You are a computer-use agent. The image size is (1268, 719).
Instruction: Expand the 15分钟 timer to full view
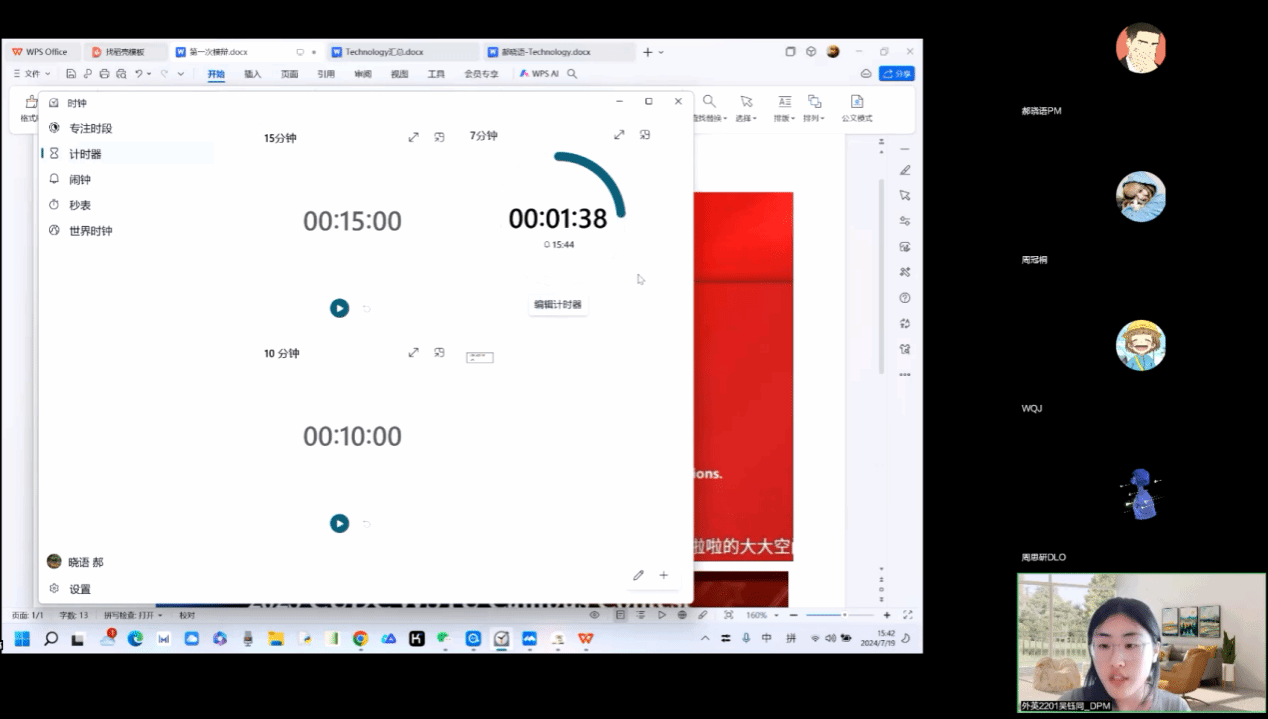click(413, 137)
